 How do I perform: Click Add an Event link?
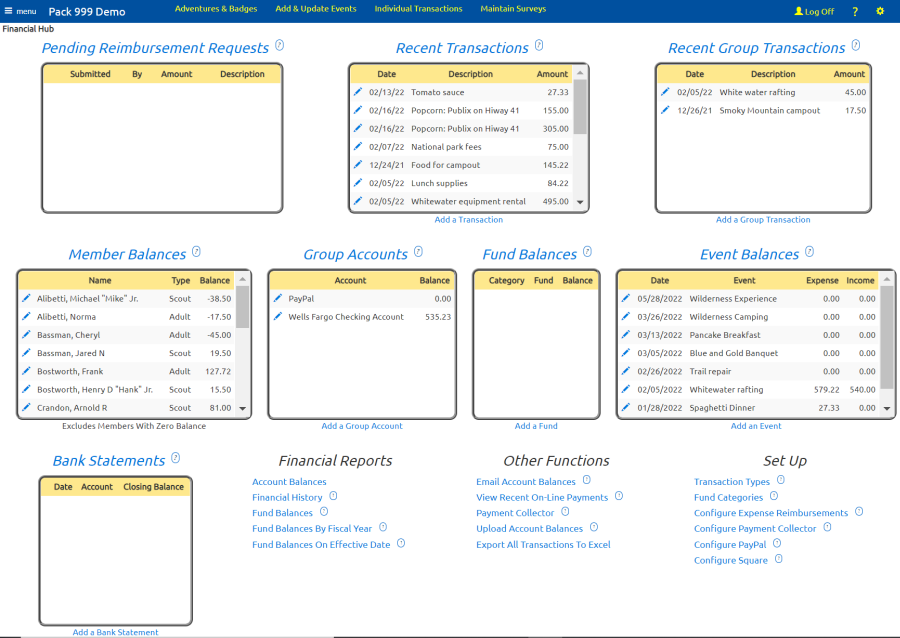click(755, 426)
